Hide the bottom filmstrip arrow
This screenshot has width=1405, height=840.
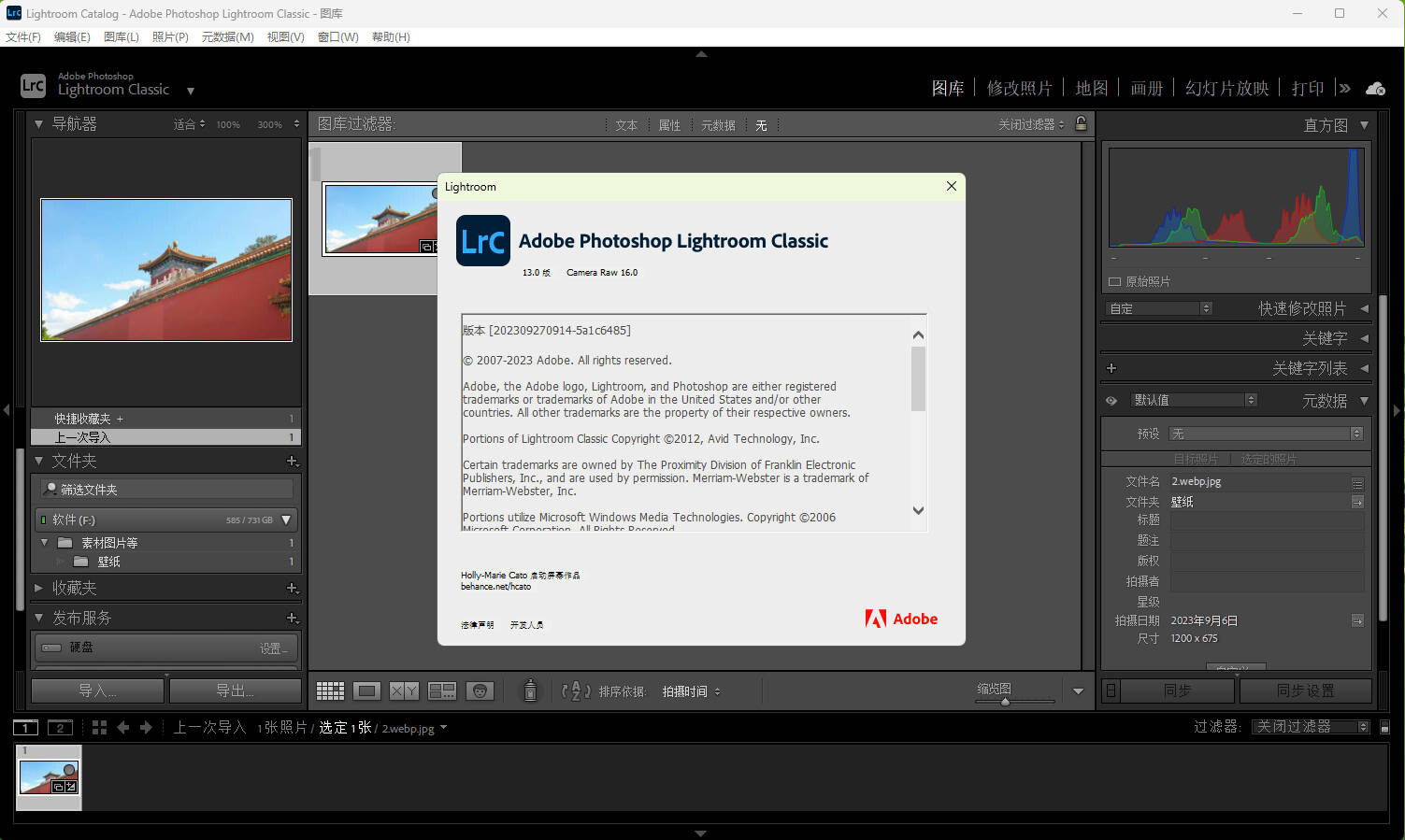701,833
